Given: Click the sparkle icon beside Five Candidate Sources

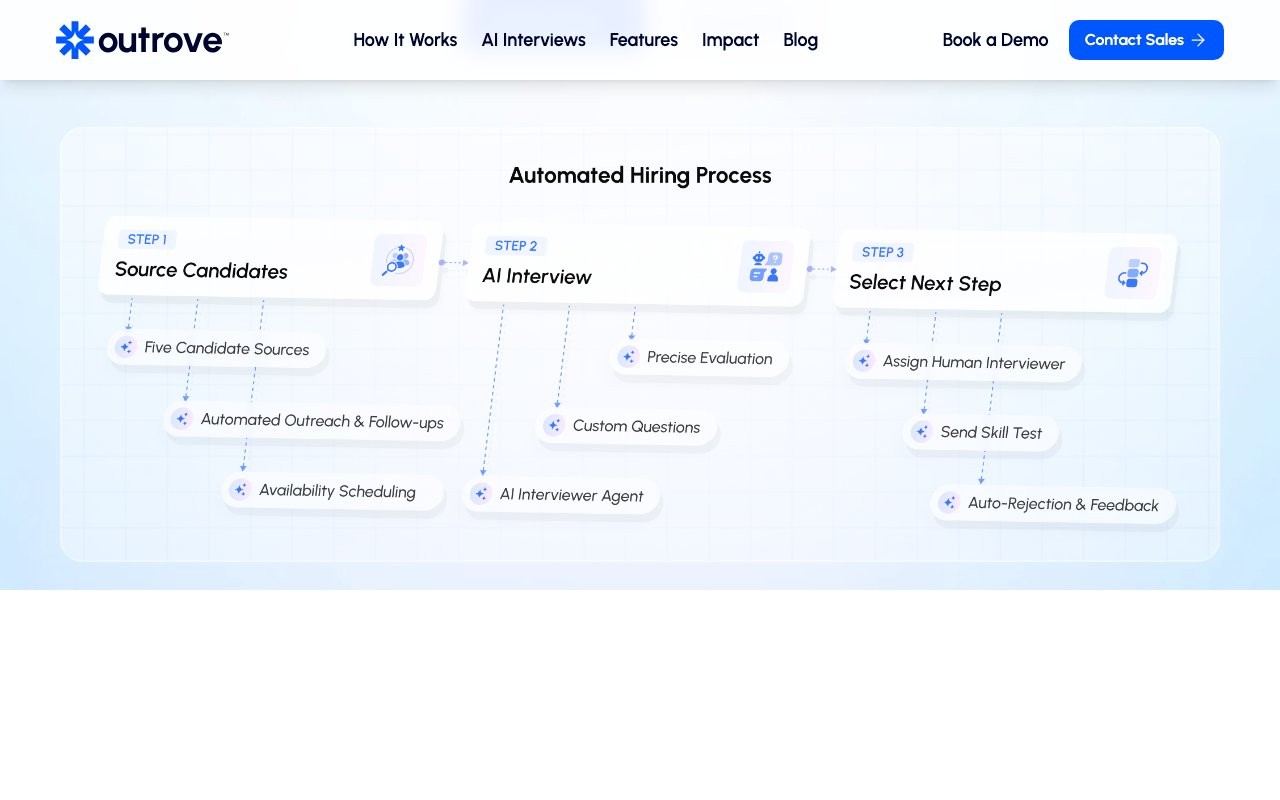Looking at the screenshot, I should pyautogui.click(x=125, y=347).
